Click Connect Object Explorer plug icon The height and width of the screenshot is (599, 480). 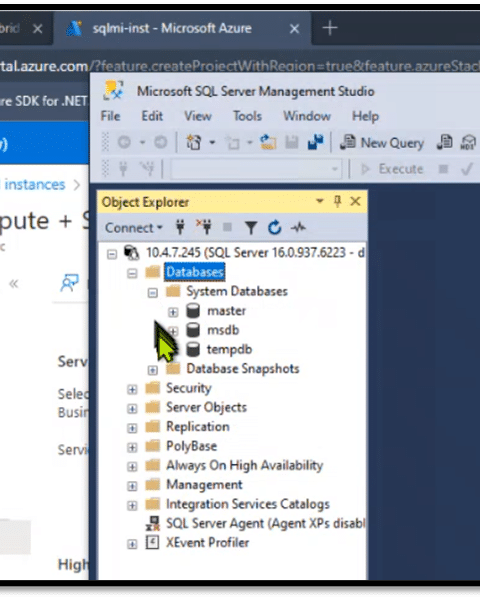180,228
